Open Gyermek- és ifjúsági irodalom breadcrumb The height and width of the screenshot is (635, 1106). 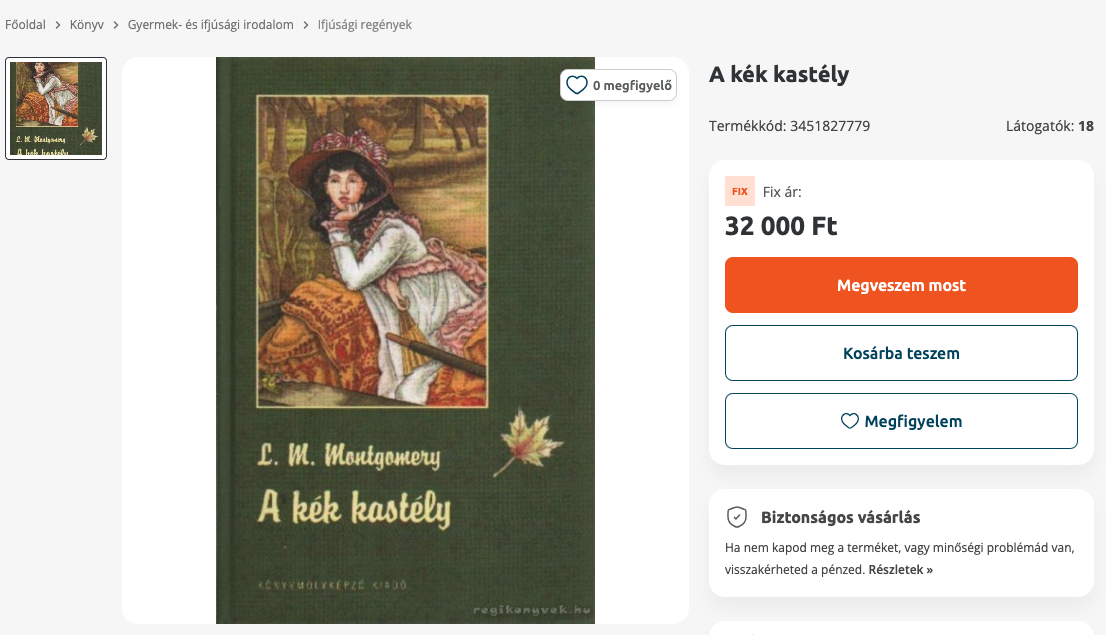coord(211,24)
